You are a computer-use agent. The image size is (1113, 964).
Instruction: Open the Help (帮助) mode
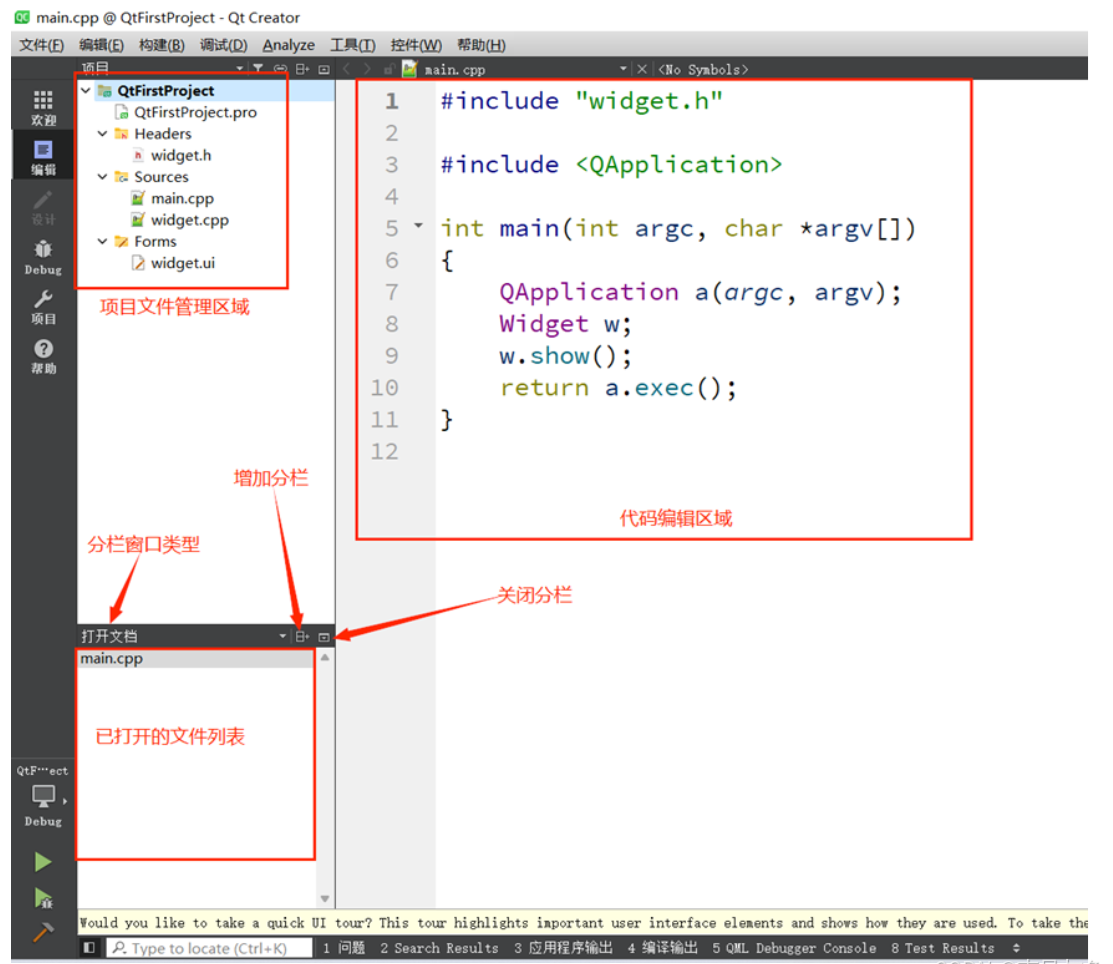coord(43,356)
